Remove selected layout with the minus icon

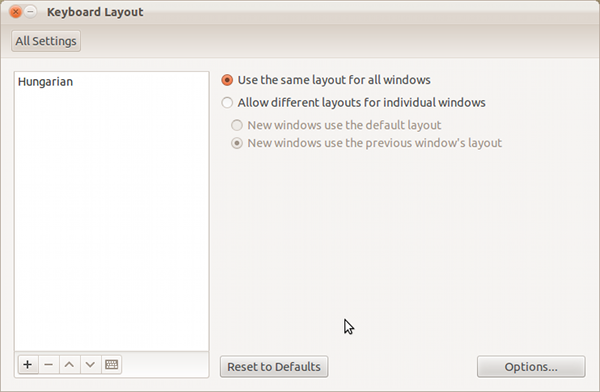click(49, 364)
